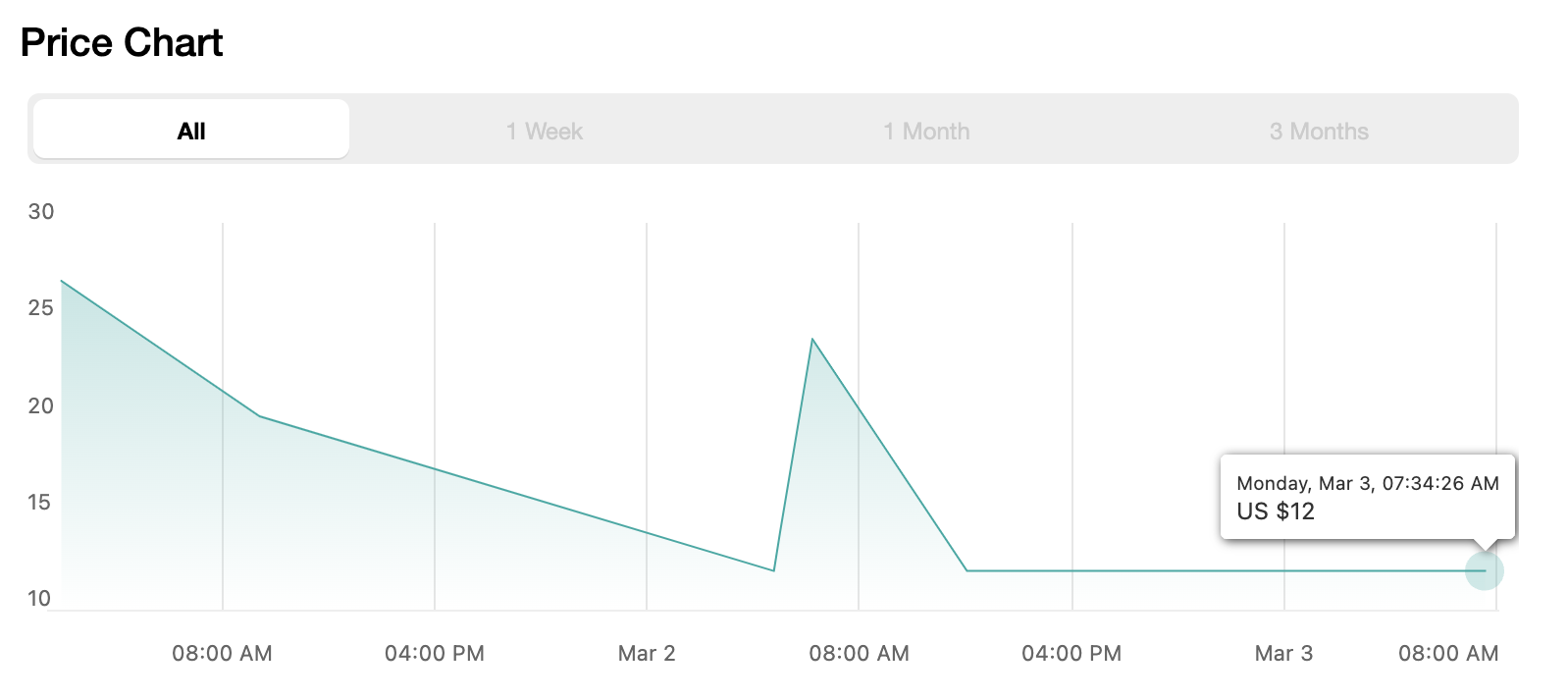Click the 15 label on the price axis
The width and height of the screenshot is (1568, 699).
pyautogui.click(x=39, y=502)
